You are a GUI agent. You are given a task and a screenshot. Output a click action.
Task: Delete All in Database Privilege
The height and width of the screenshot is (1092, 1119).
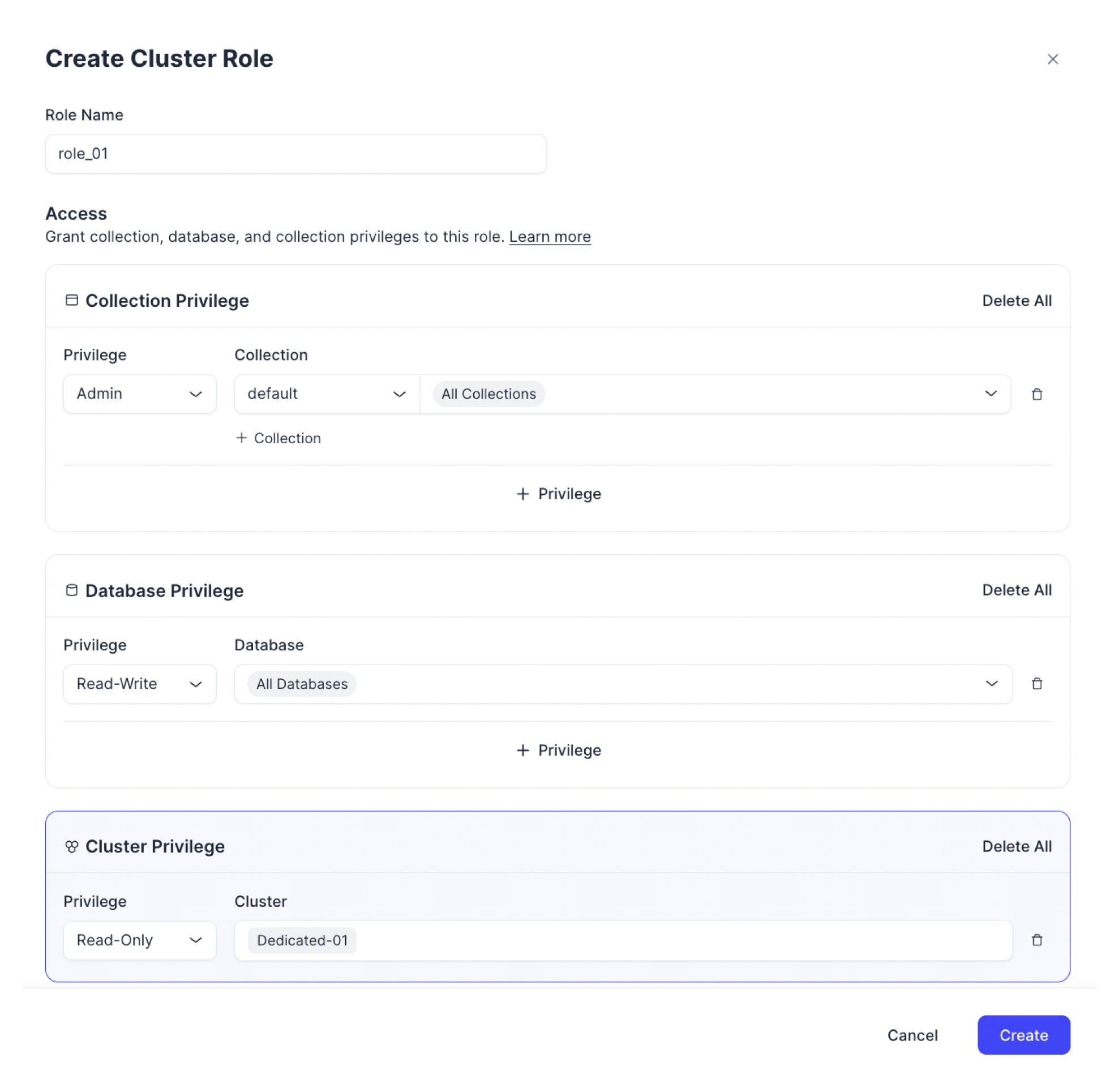coord(1018,591)
